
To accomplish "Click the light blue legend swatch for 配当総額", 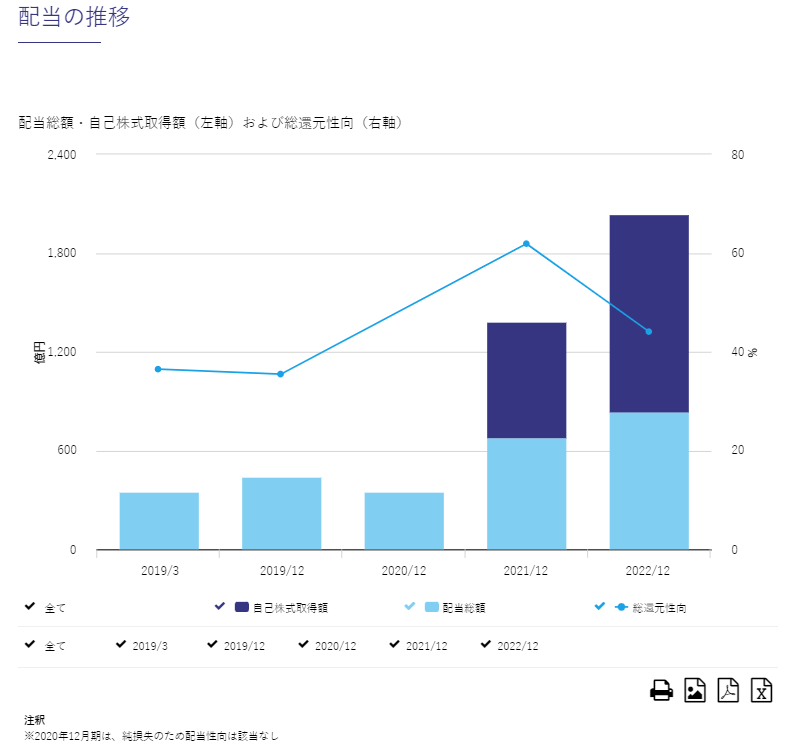I will [432, 607].
